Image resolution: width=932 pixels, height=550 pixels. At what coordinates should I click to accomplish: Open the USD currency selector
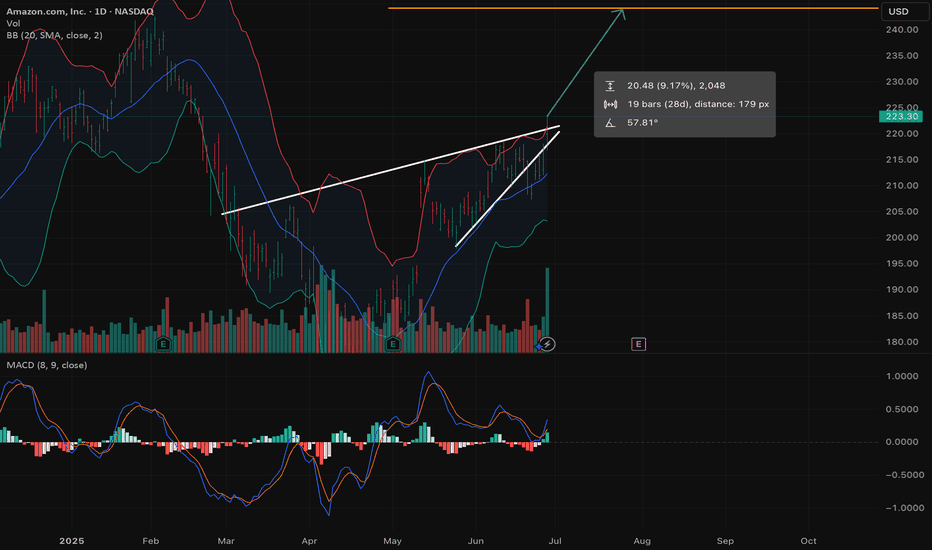click(x=905, y=11)
